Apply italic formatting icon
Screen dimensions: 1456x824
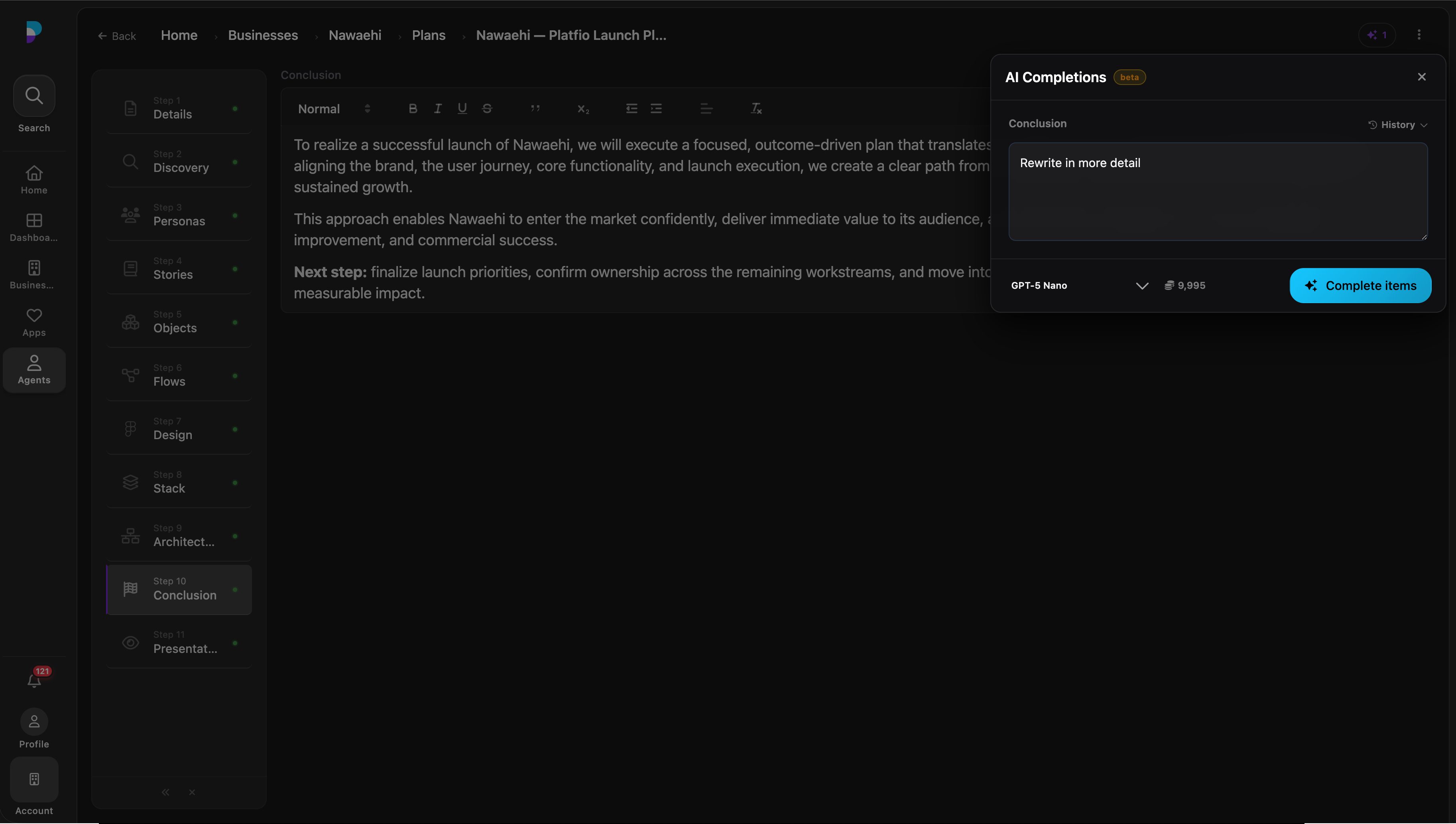[438, 108]
